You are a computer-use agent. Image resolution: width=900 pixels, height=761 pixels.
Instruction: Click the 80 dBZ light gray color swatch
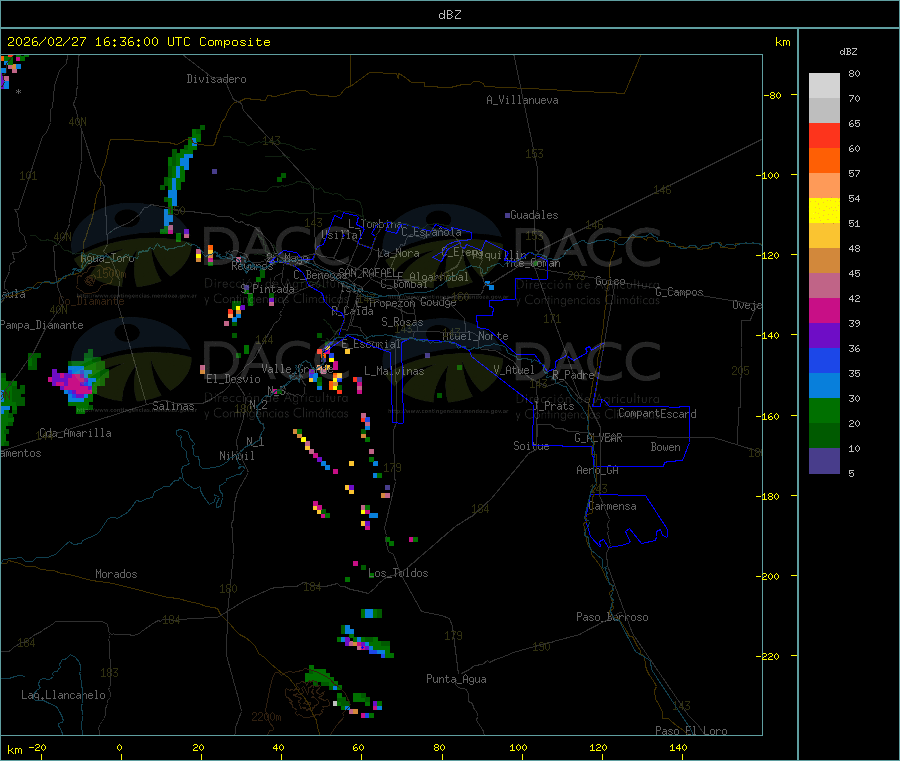(x=824, y=86)
